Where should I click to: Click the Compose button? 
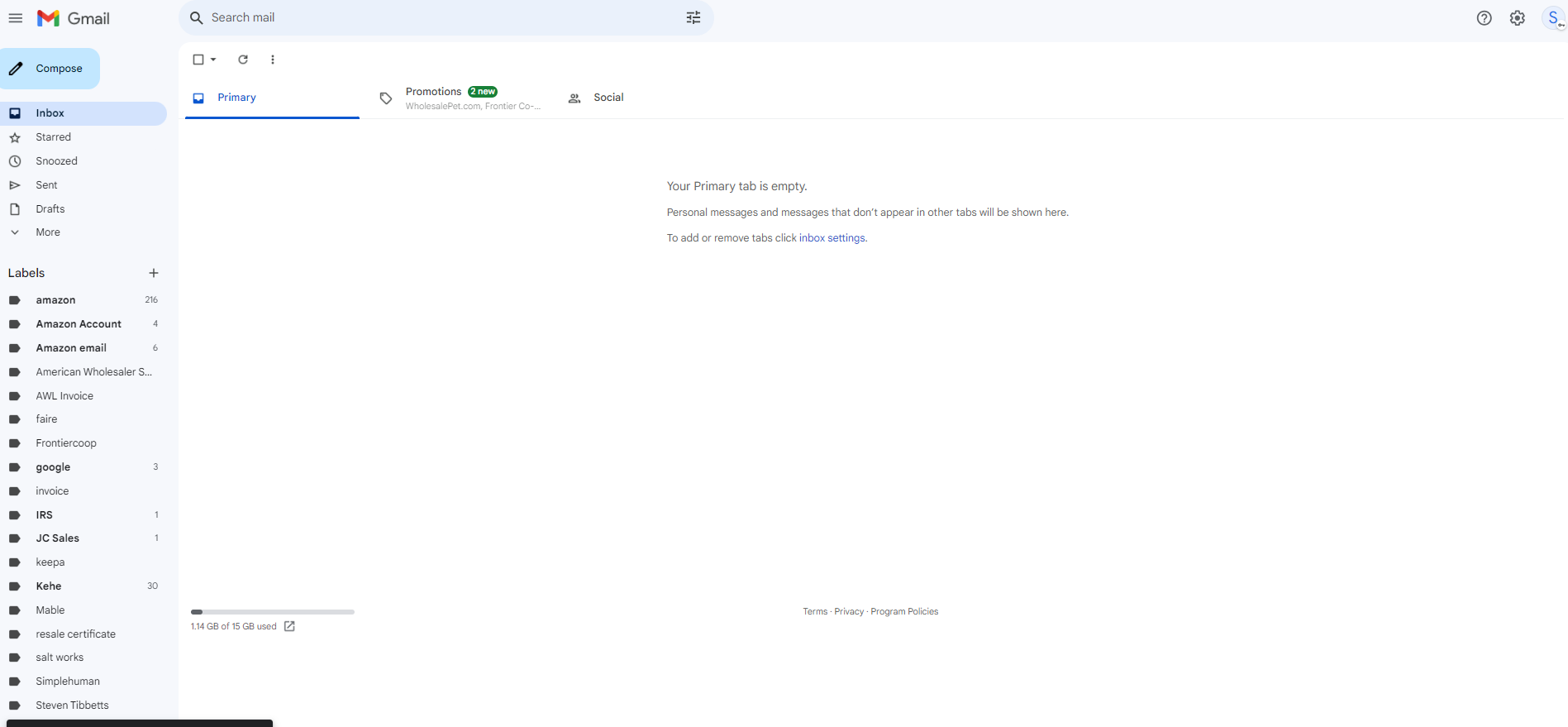pyautogui.click(x=50, y=69)
